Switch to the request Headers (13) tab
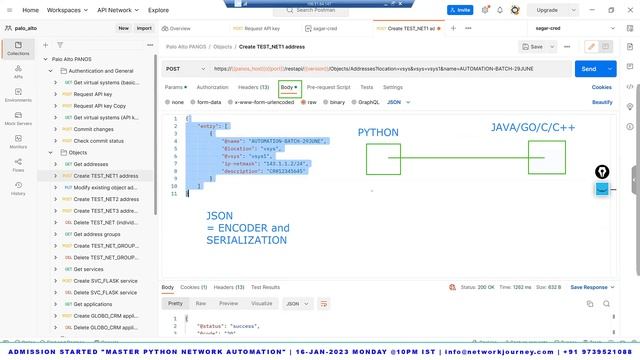The height and width of the screenshot is (360, 640). (x=253, y=87)
